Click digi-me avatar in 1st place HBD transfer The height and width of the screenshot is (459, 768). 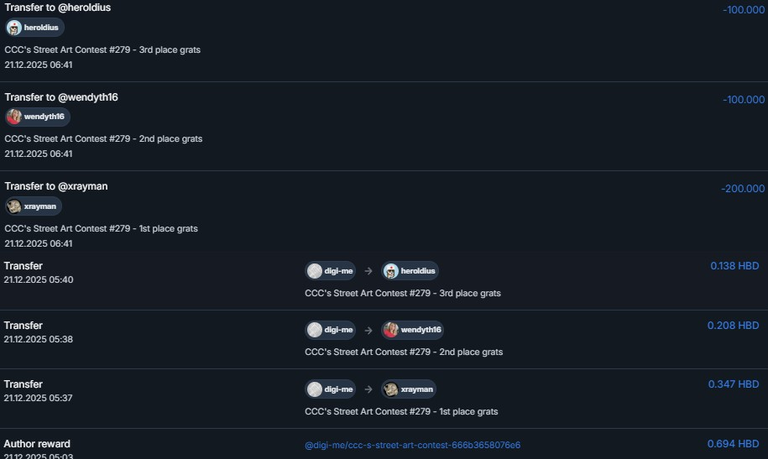point(315,389)
